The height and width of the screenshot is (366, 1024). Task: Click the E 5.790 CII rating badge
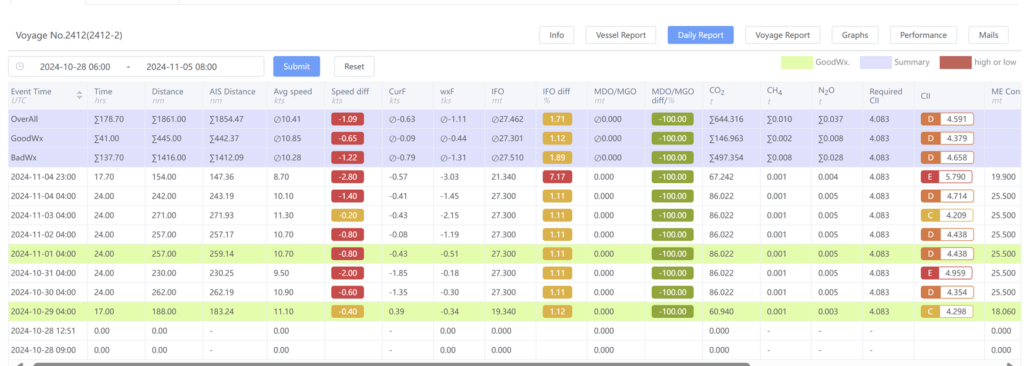point(947,176)
